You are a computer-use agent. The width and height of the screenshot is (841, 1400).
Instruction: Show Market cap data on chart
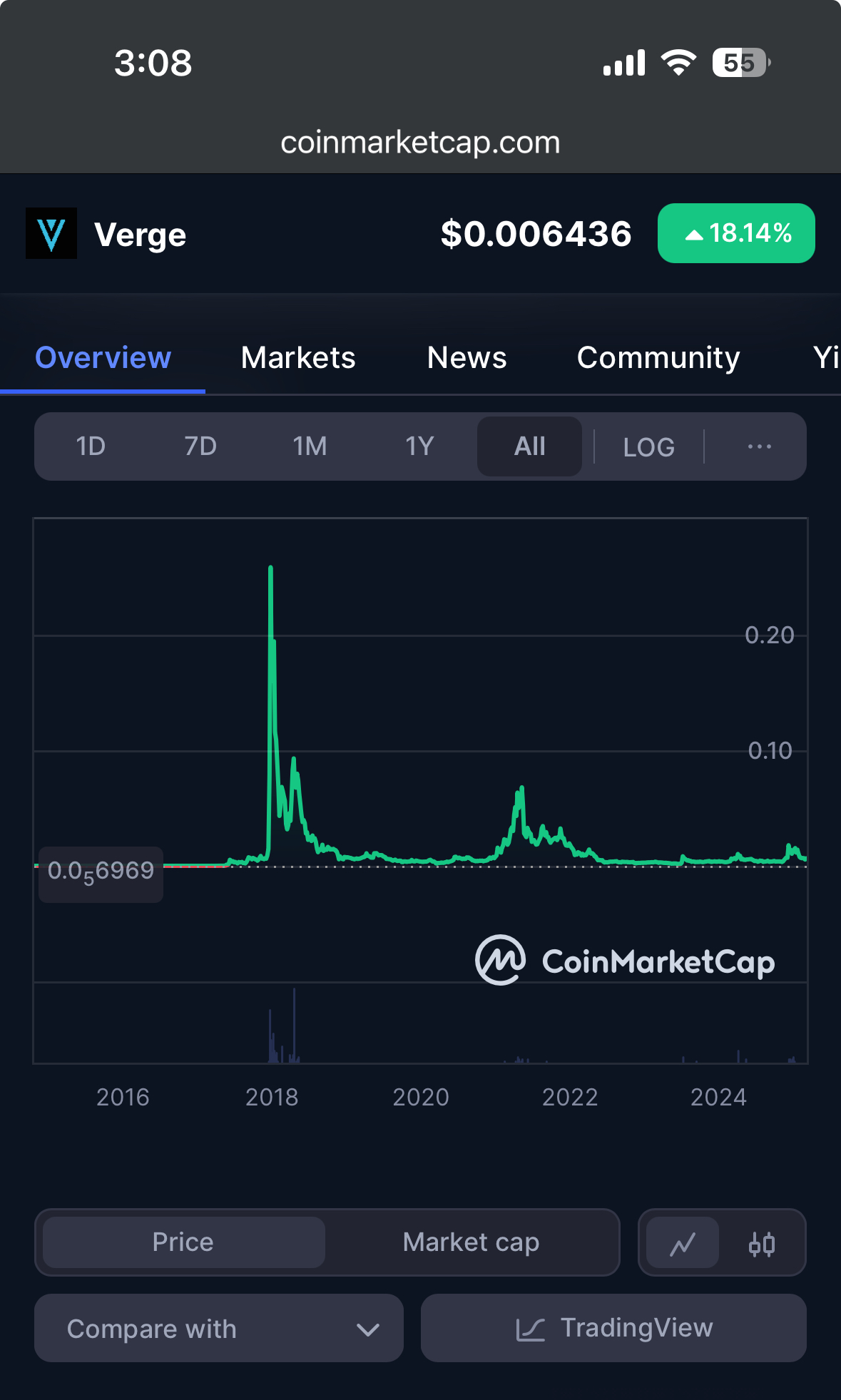point(471,1242)
